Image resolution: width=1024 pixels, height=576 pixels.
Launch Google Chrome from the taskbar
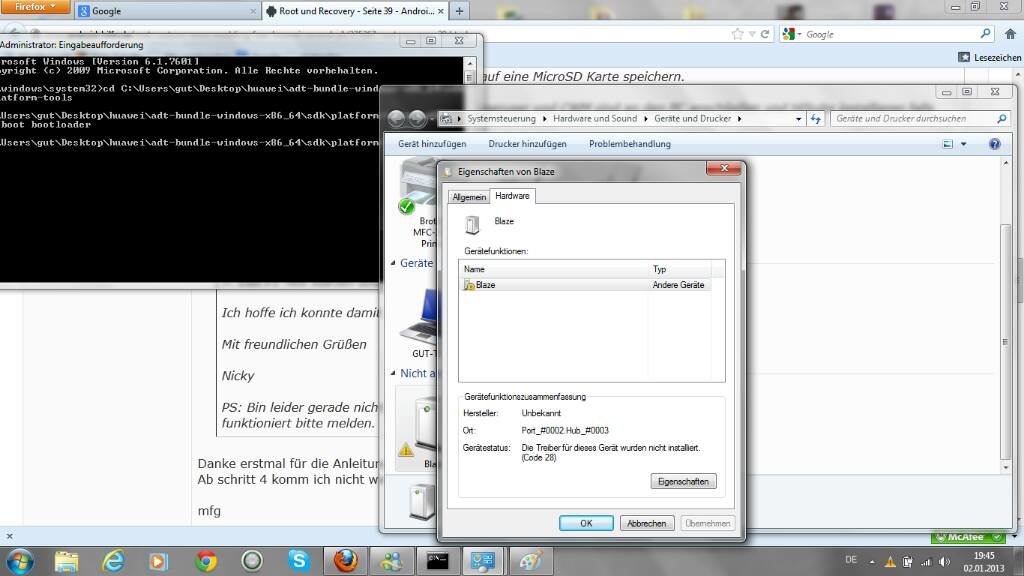point(206,561)
